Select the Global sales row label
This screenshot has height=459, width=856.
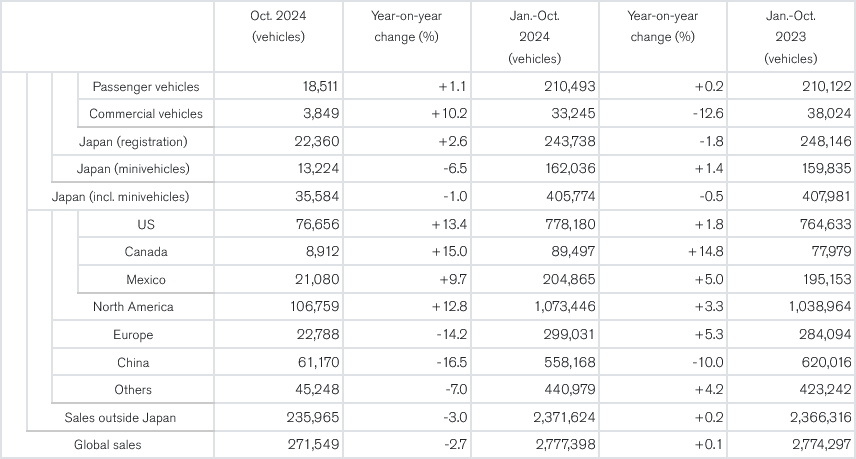[106, 444]
